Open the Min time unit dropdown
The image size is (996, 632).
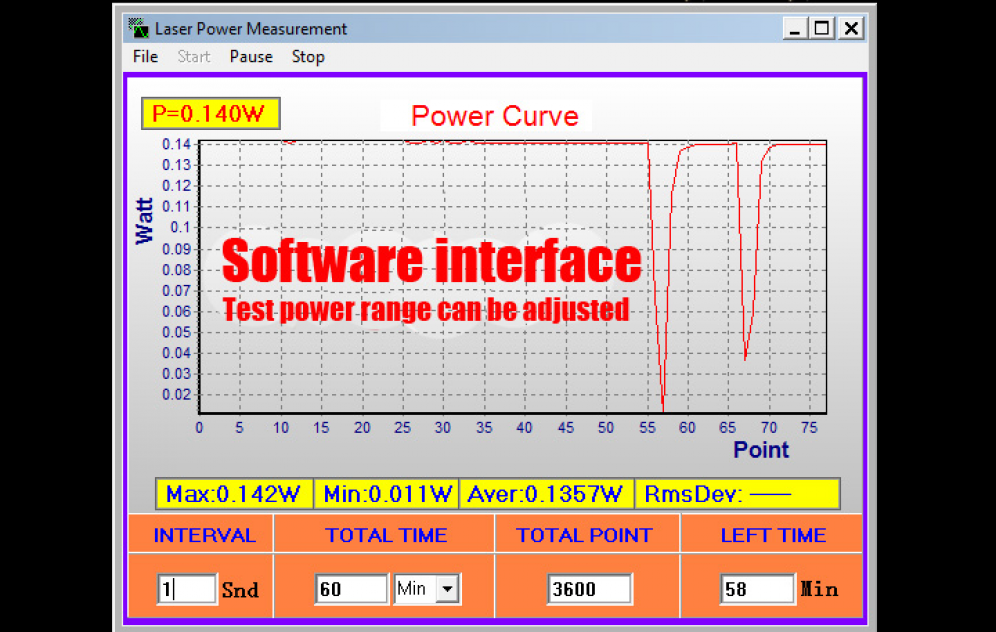click(447, 589)
